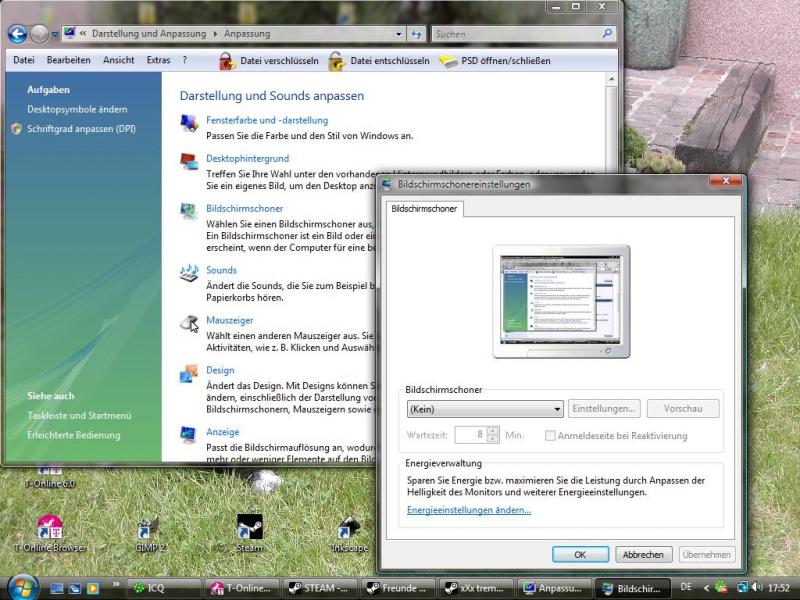
Task: Open the Bildschirmschoner selection dropdown
Action: (x=557, y=409)
